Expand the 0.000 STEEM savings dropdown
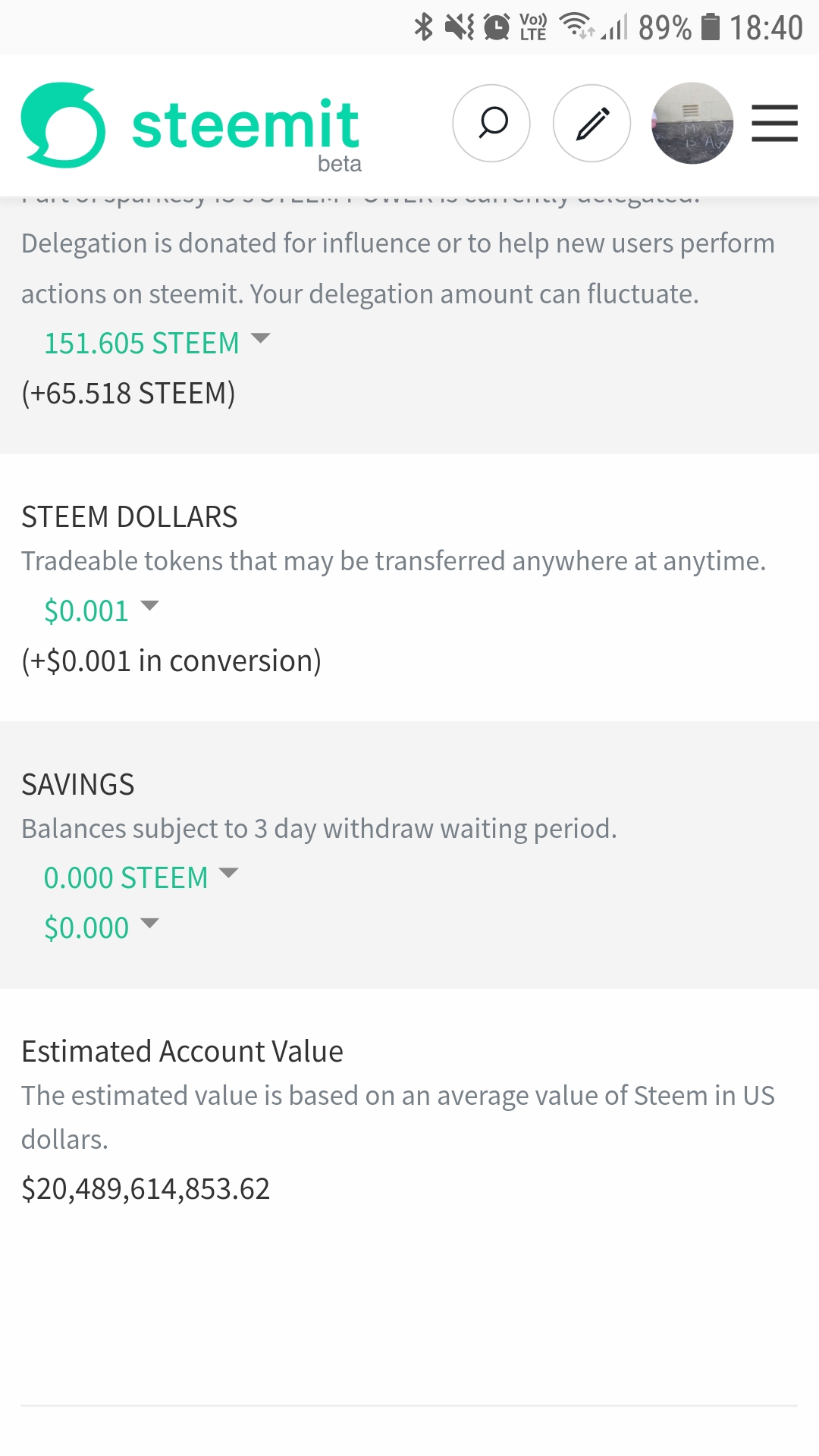Screen dimensions: 819x1456 [x=141, y=877]
